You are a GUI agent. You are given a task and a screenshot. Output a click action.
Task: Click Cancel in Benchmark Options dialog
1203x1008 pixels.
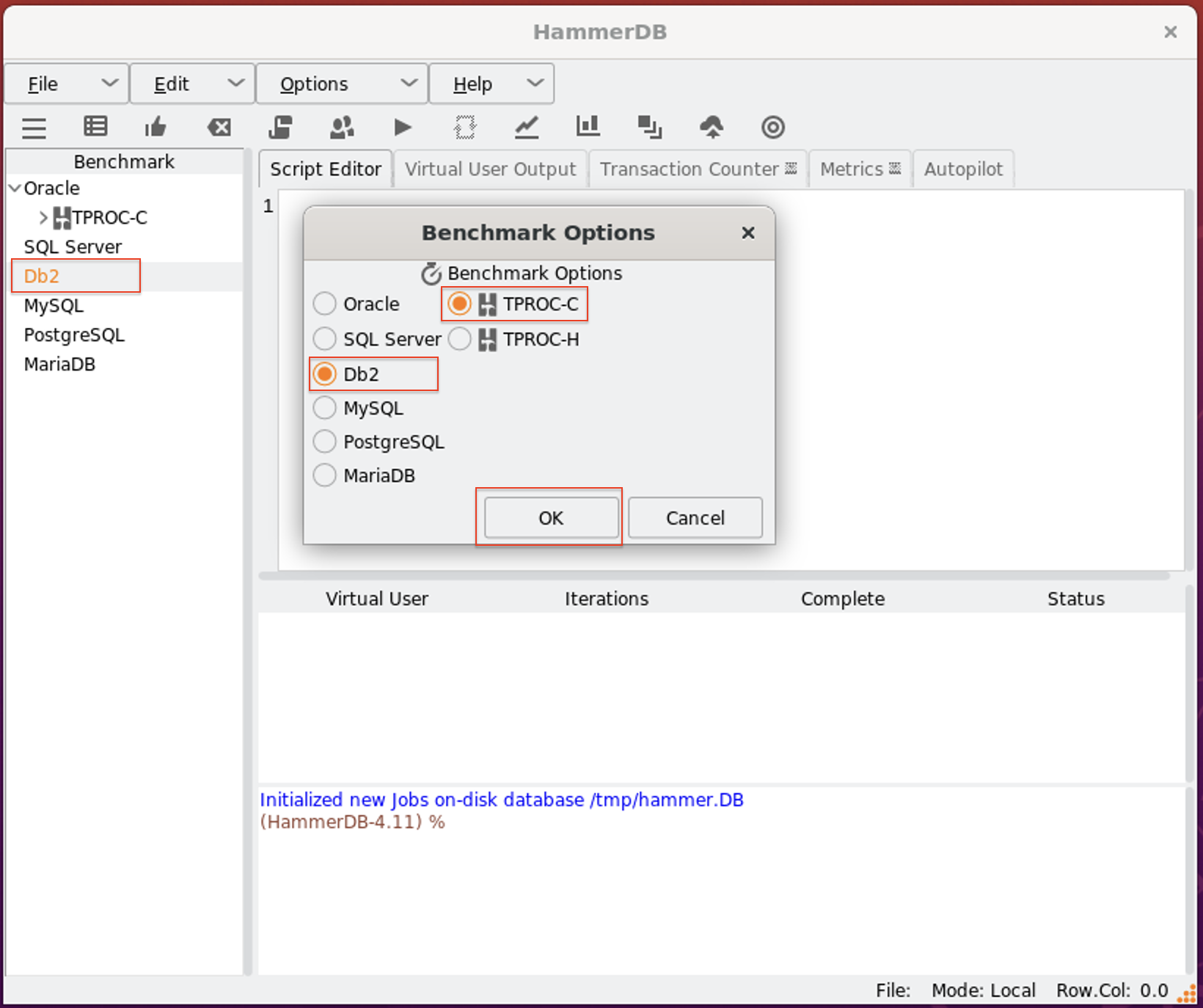(695, 518)
